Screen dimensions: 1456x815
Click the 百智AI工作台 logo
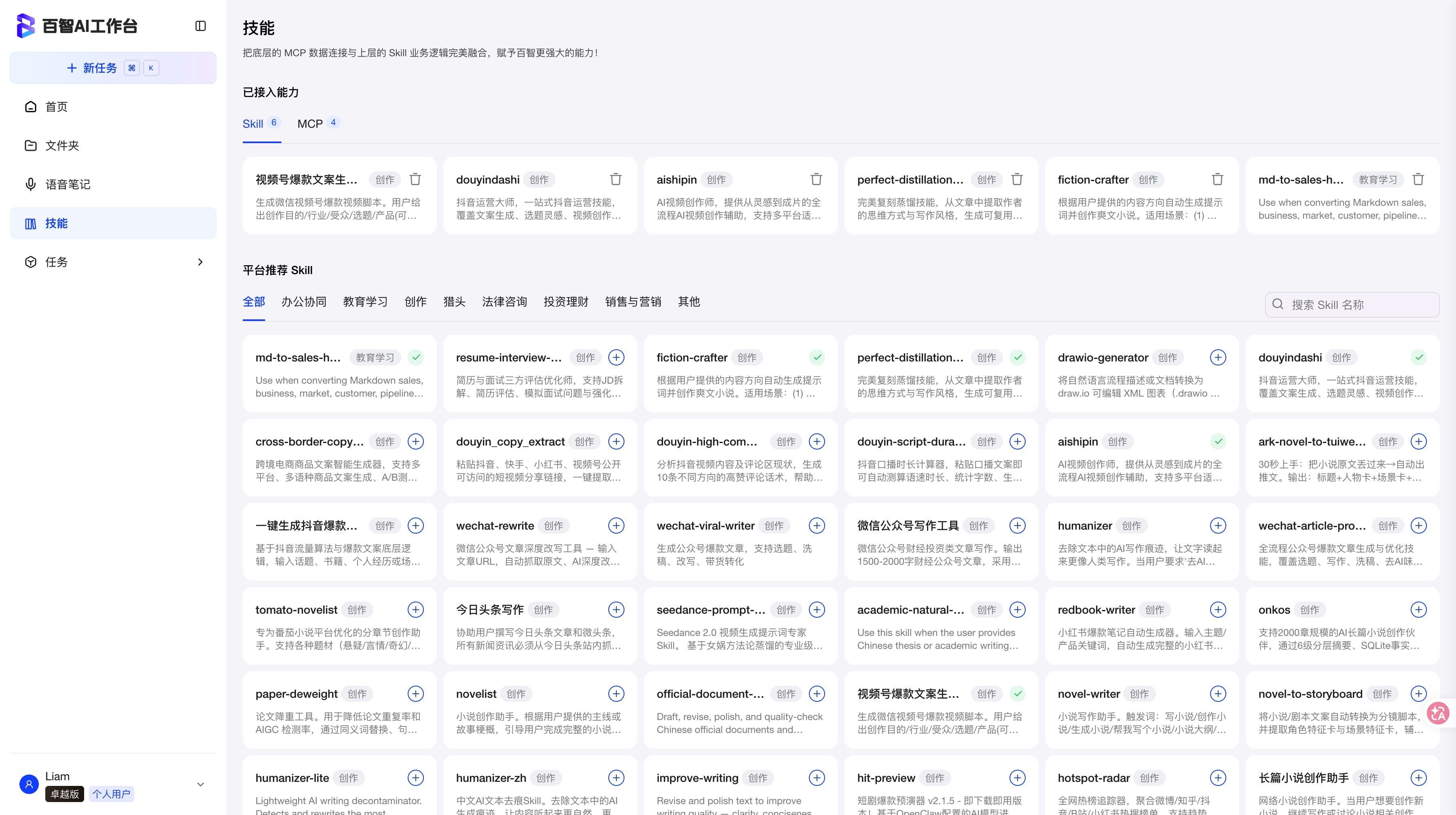(x=77, y=26)
